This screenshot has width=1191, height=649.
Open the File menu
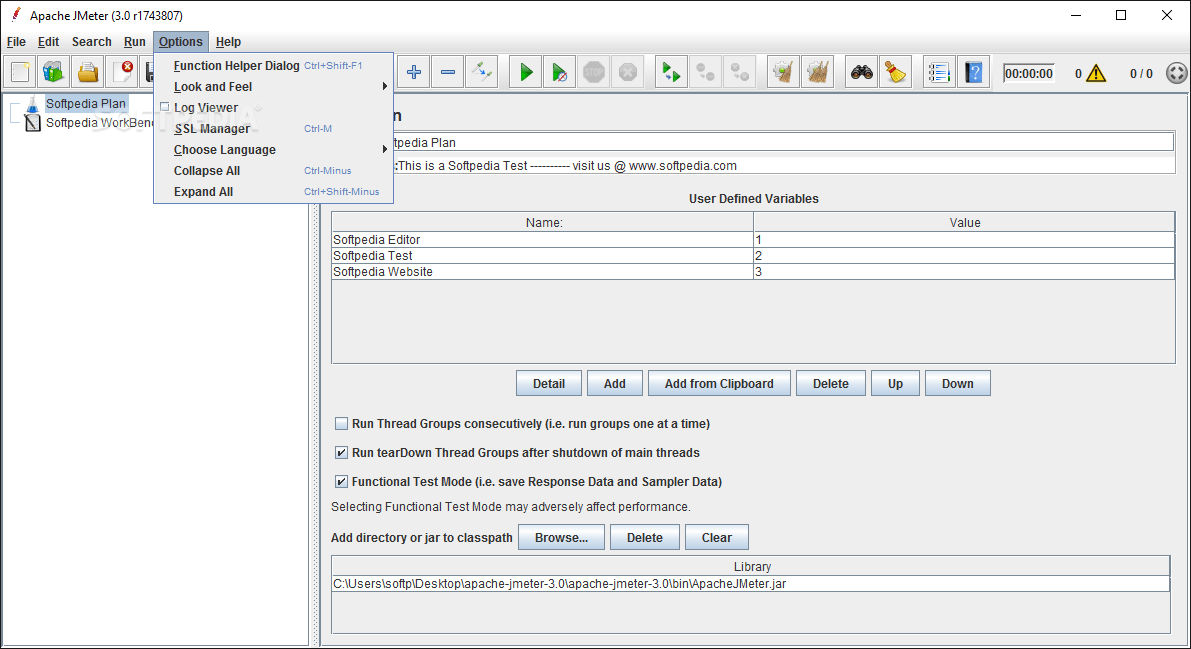(x=16, y=42)
